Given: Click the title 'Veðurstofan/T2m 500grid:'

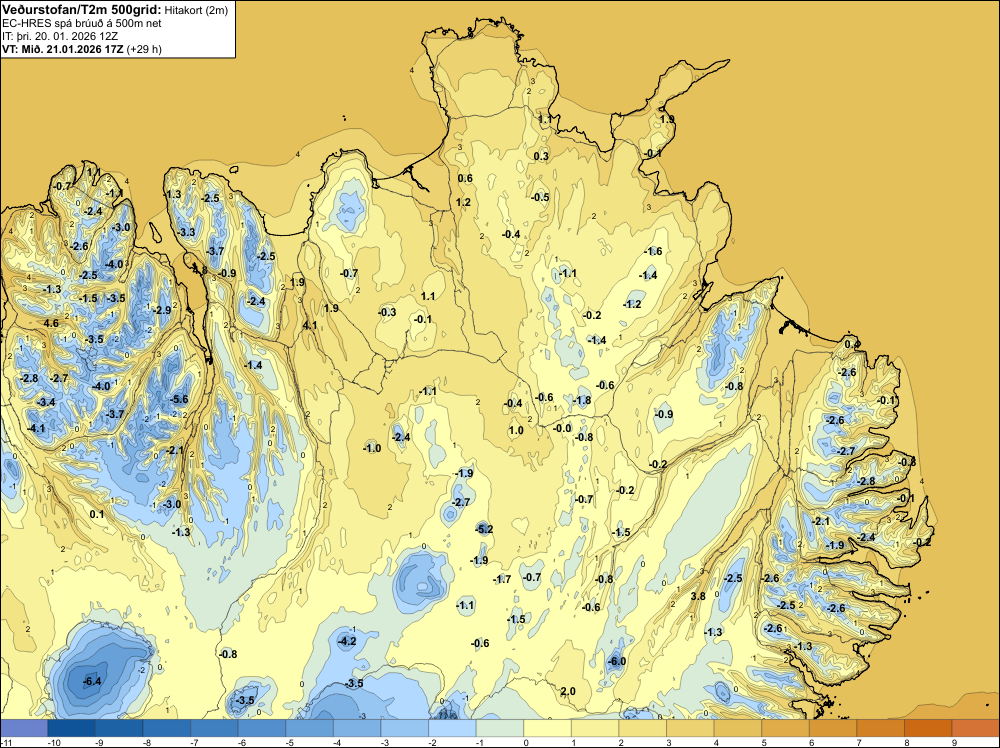Looking at the screenshot, I should [82, 10].
